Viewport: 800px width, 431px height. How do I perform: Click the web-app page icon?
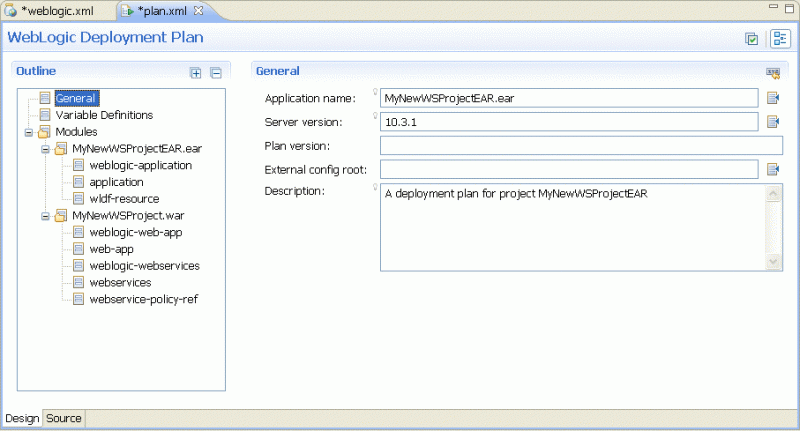[78, 248]
